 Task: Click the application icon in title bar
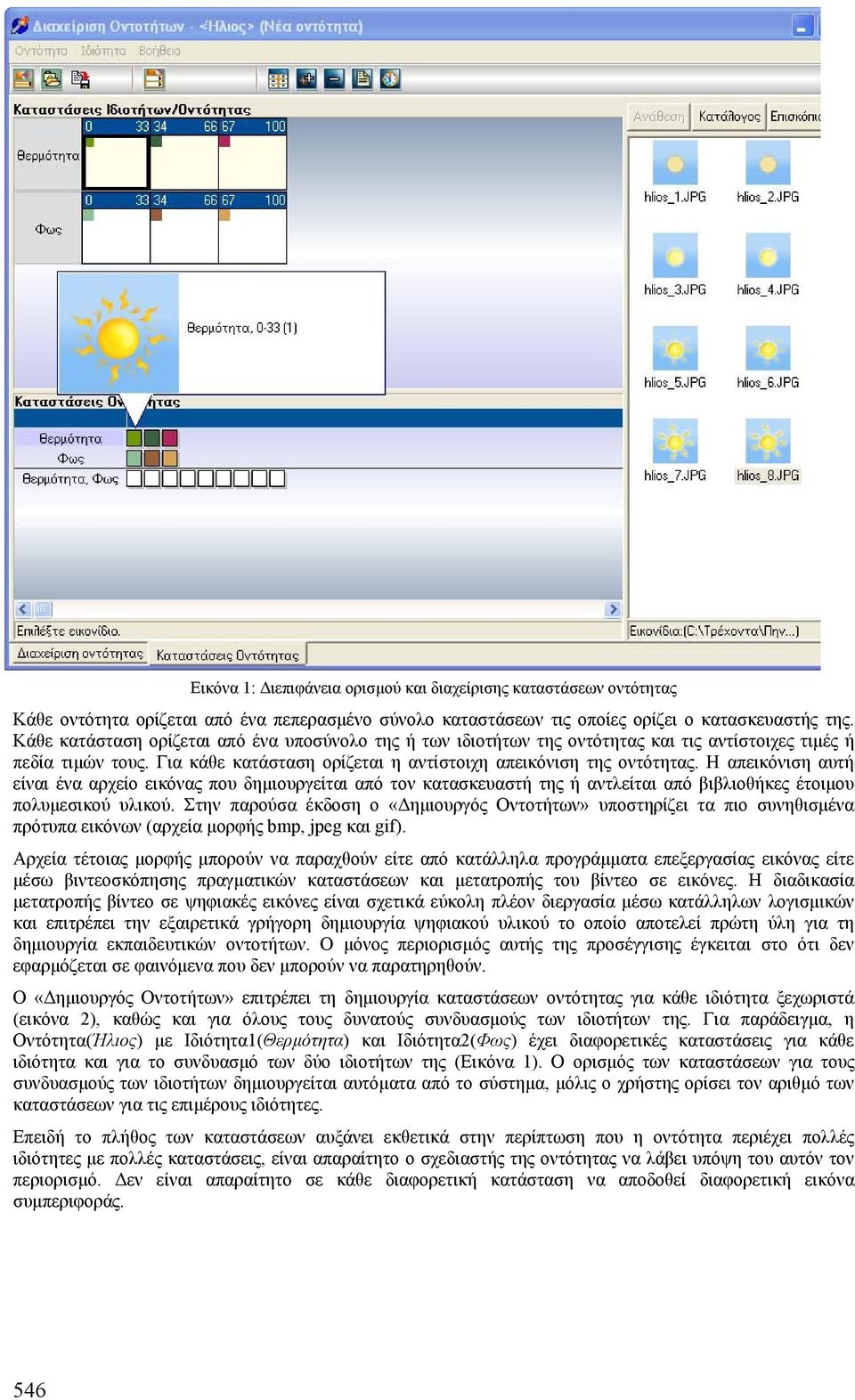(x=20, y=26)
